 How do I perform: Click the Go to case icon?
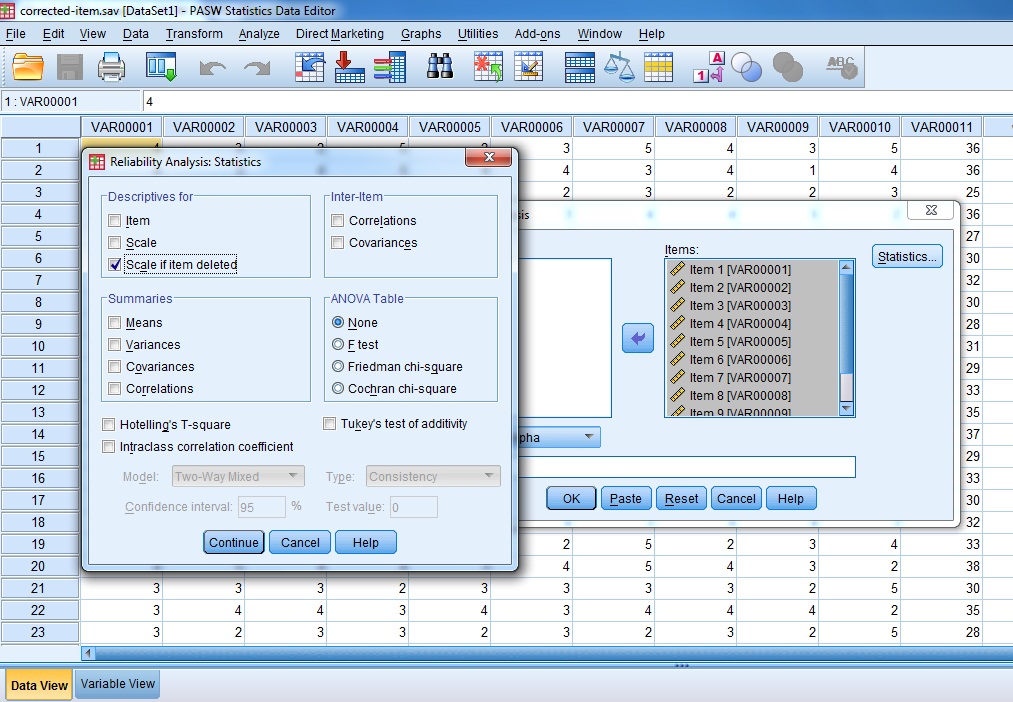click(309, 67)
